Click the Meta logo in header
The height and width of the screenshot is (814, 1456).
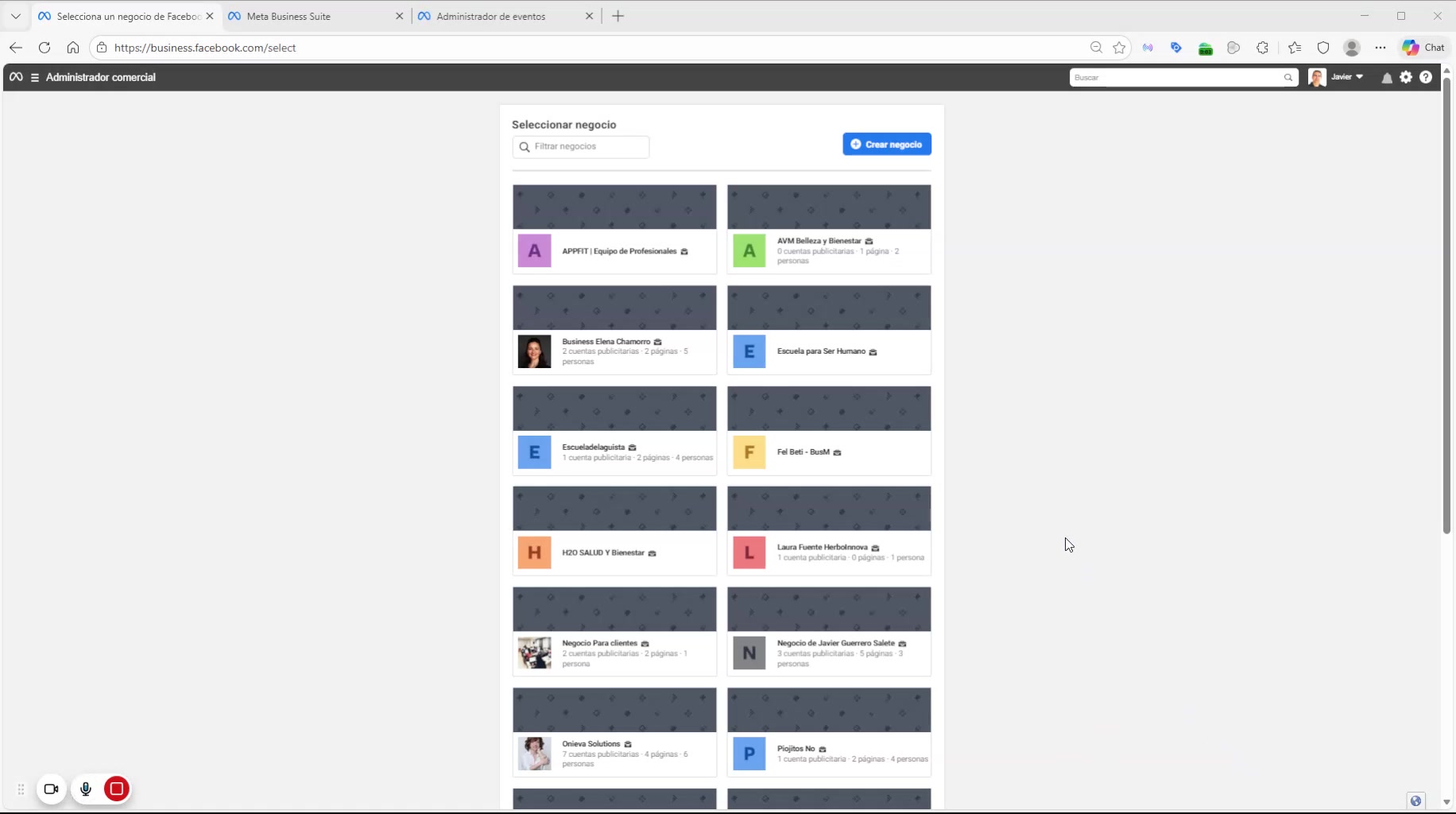pyautogui.click(x=16, y=77)
